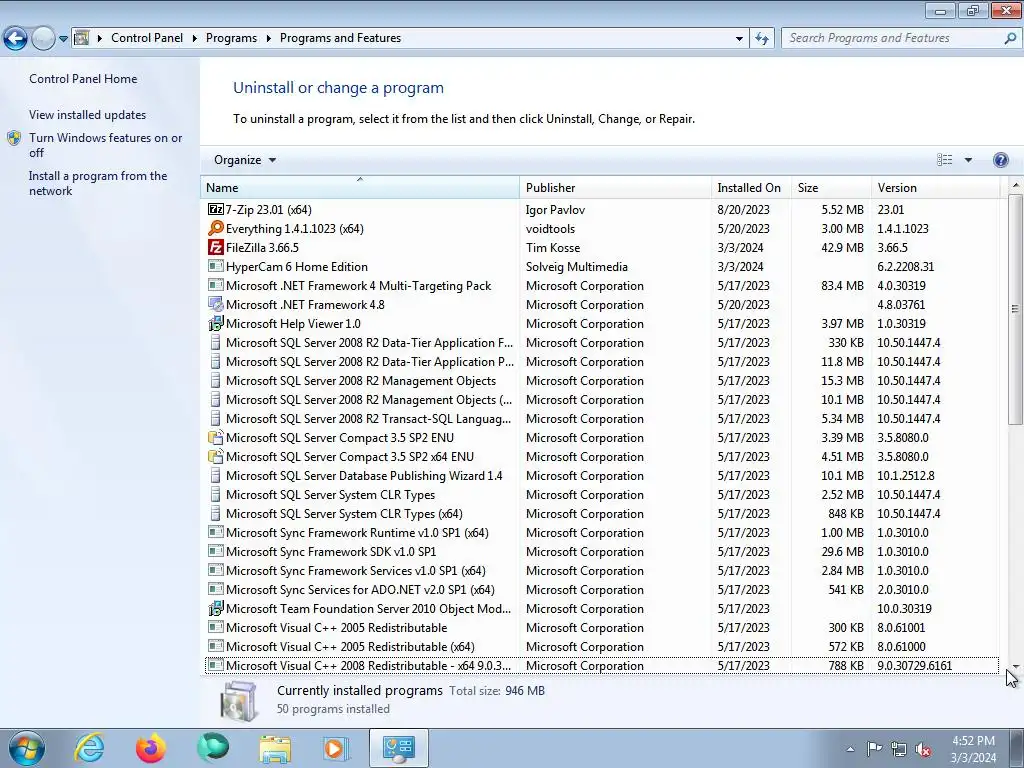This screenshot has height=768, width=1024.
Task: Click the Team Foundation Server 2010 icon
Action: (216, 609)
